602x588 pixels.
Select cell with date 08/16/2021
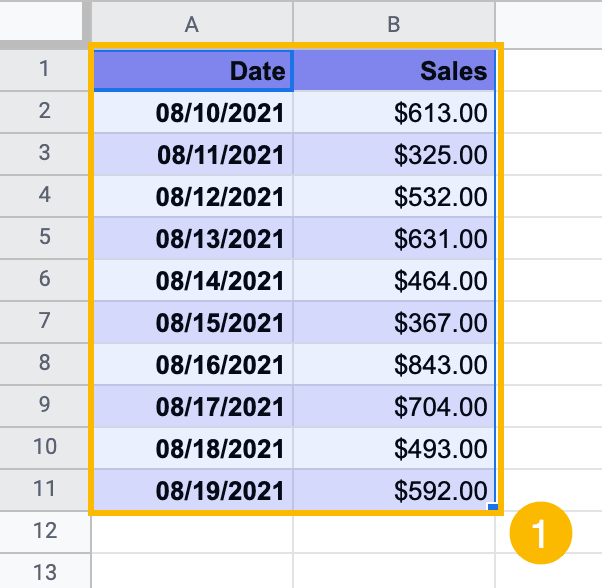click(194, 364)
